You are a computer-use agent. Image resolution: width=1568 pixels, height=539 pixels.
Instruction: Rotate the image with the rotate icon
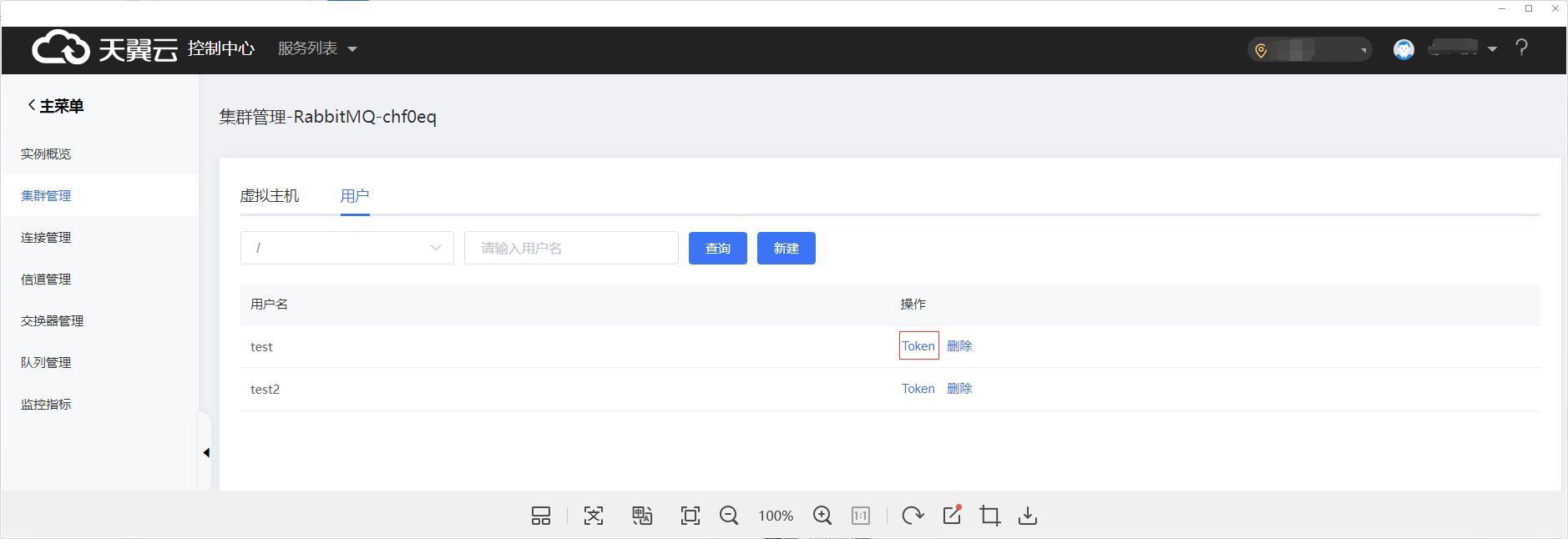(913, 516)
